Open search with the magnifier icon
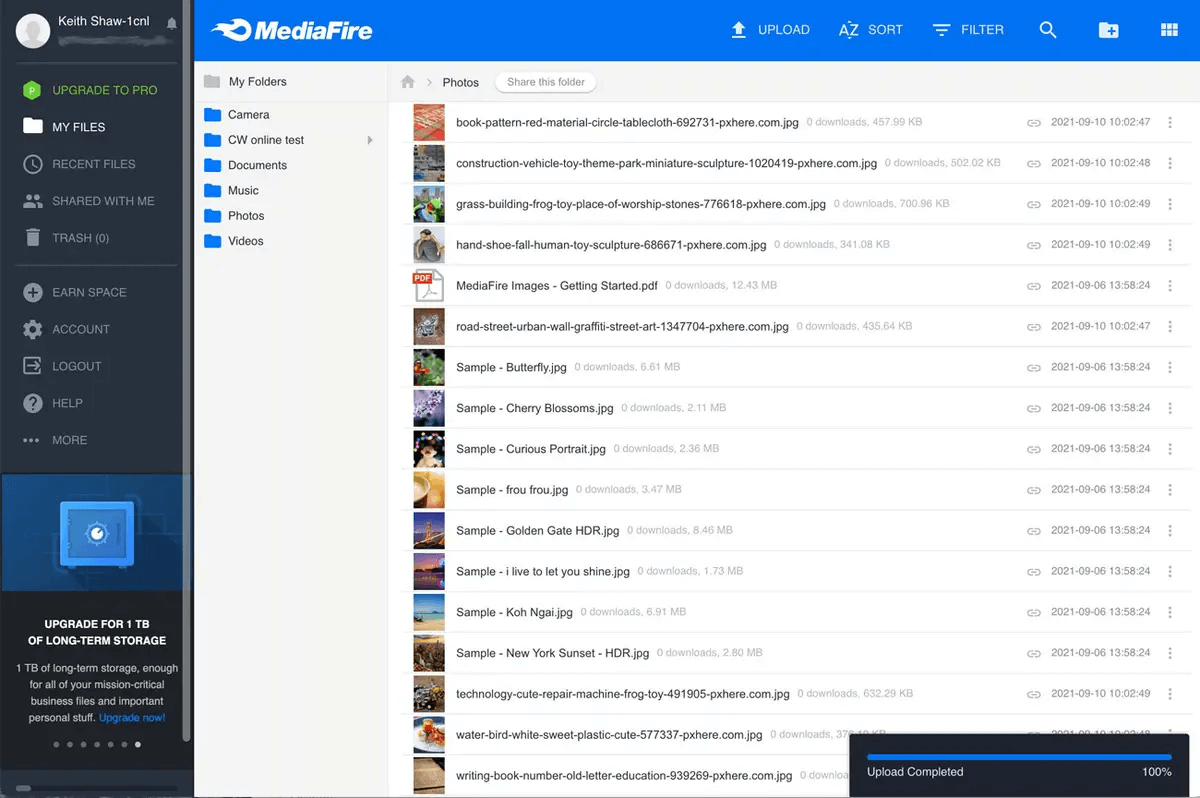 tap(1047, 30)
